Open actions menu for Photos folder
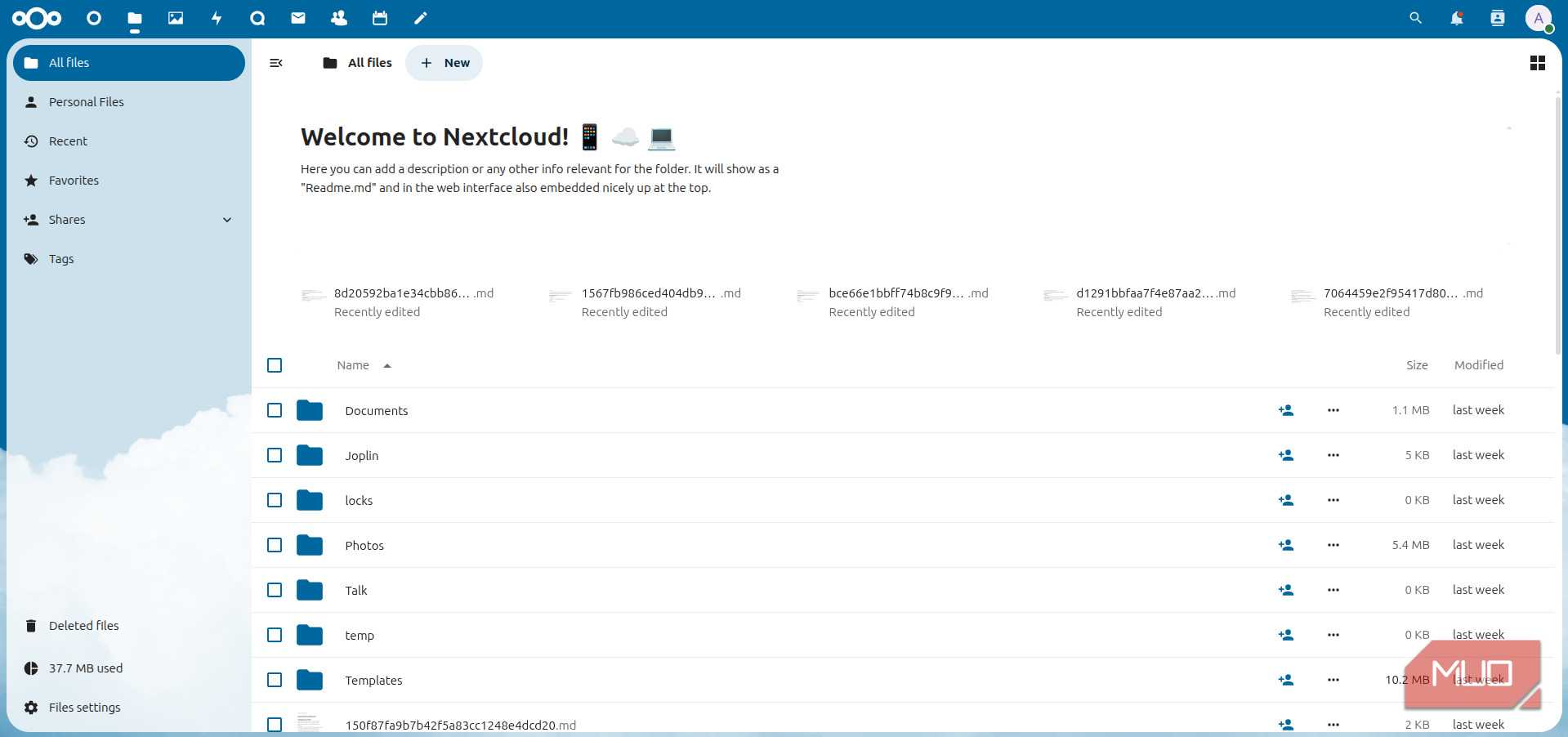The width and height of the screenshot is (1568, 737). [x=1333, y=545]
